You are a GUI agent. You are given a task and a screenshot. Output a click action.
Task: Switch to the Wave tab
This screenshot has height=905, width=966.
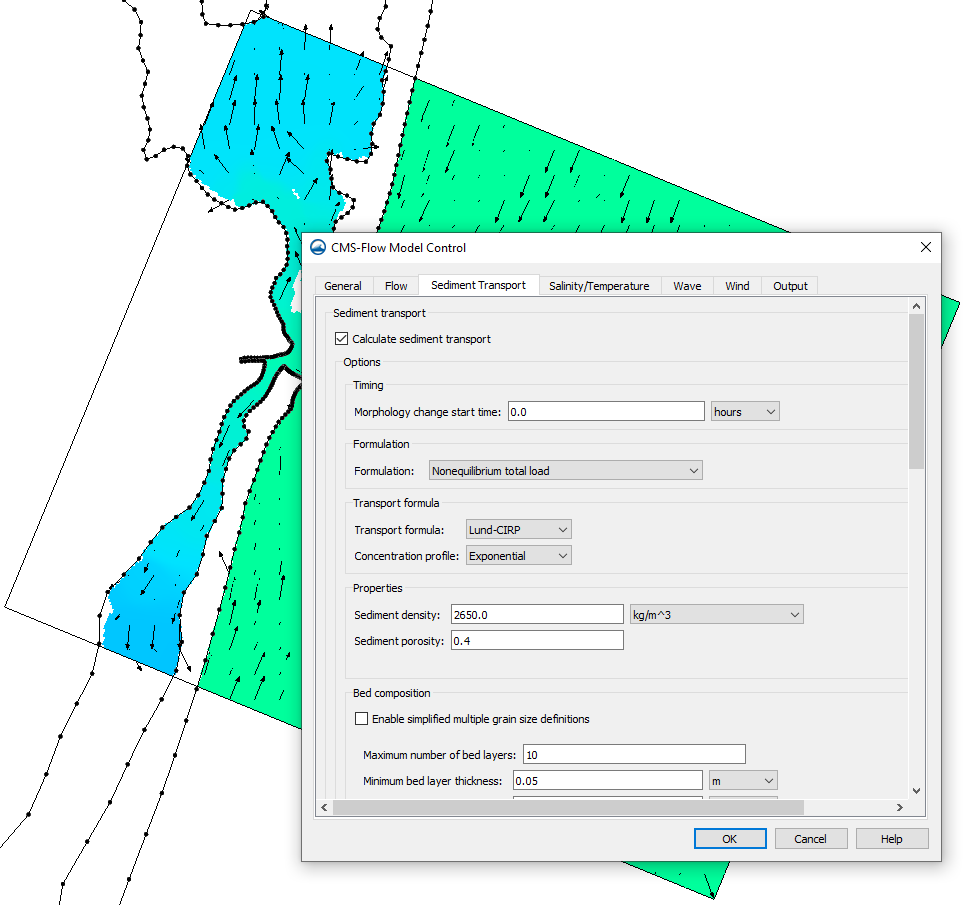pos(687,285)
